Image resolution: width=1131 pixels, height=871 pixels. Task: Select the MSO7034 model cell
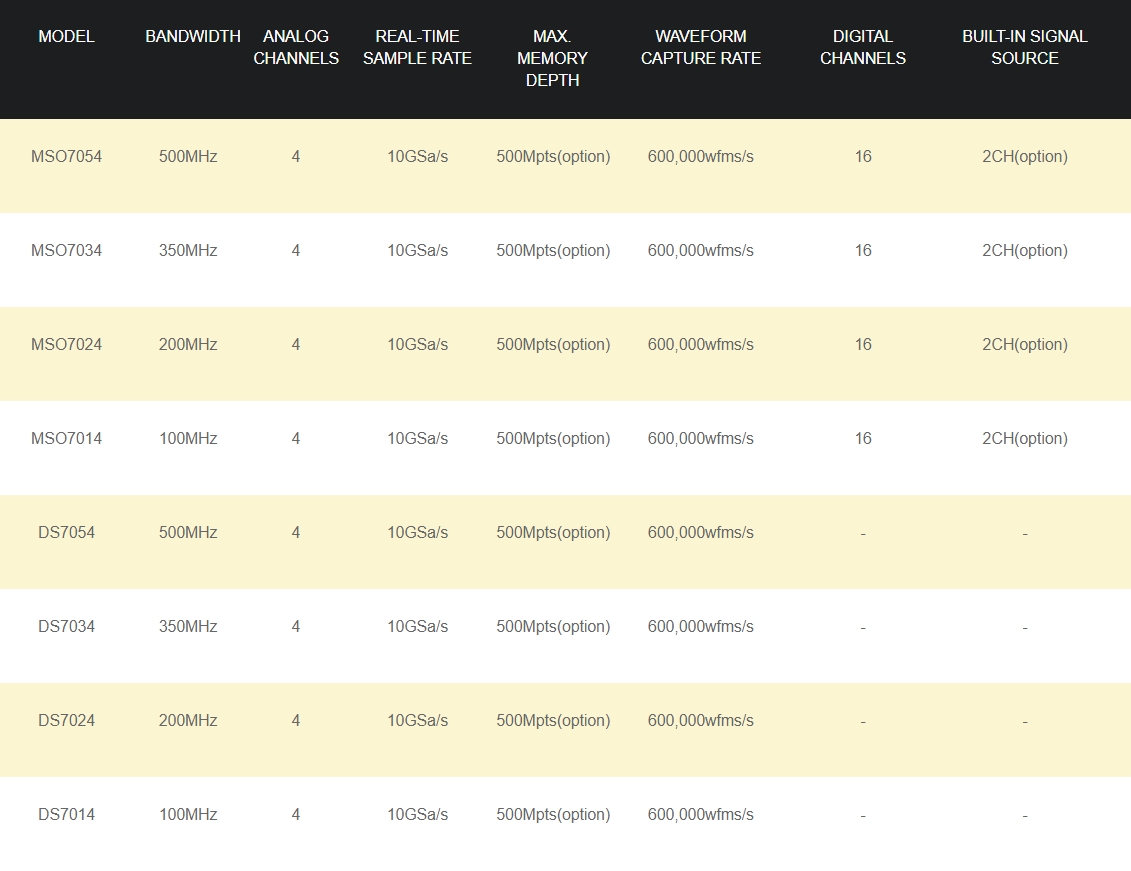[66, 250]
